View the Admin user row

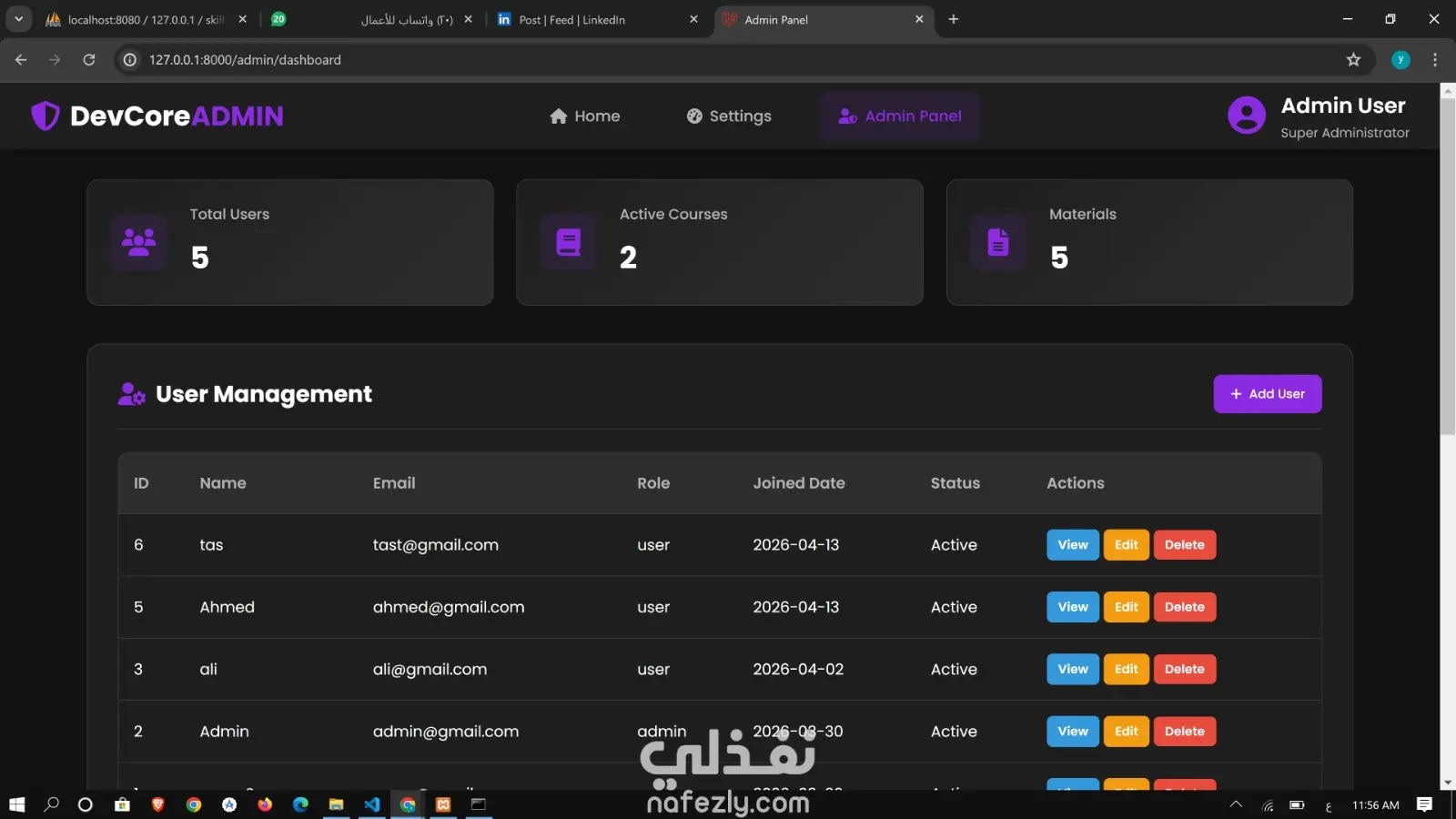1073,731
